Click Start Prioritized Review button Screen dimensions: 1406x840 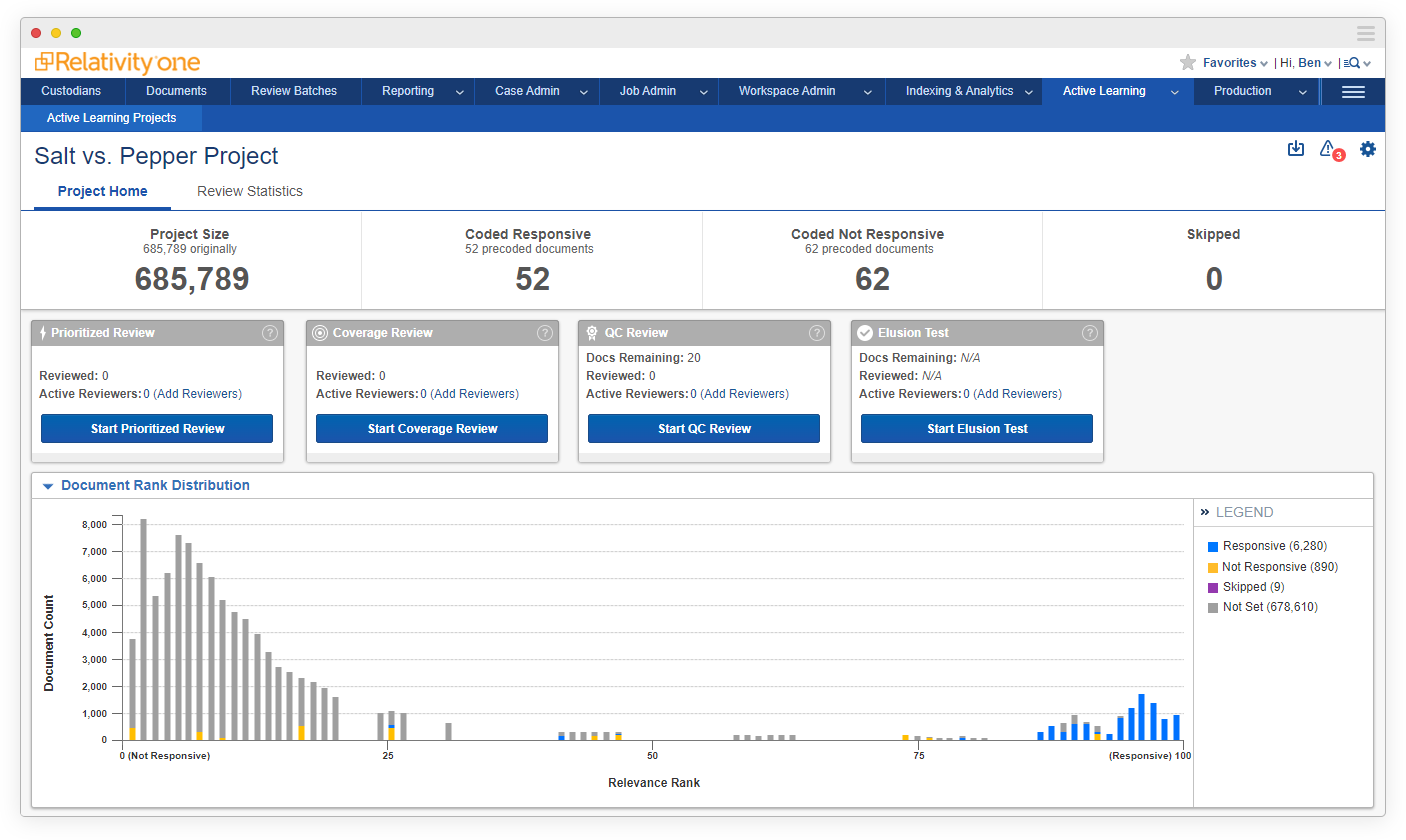click(x=157, y=428)
